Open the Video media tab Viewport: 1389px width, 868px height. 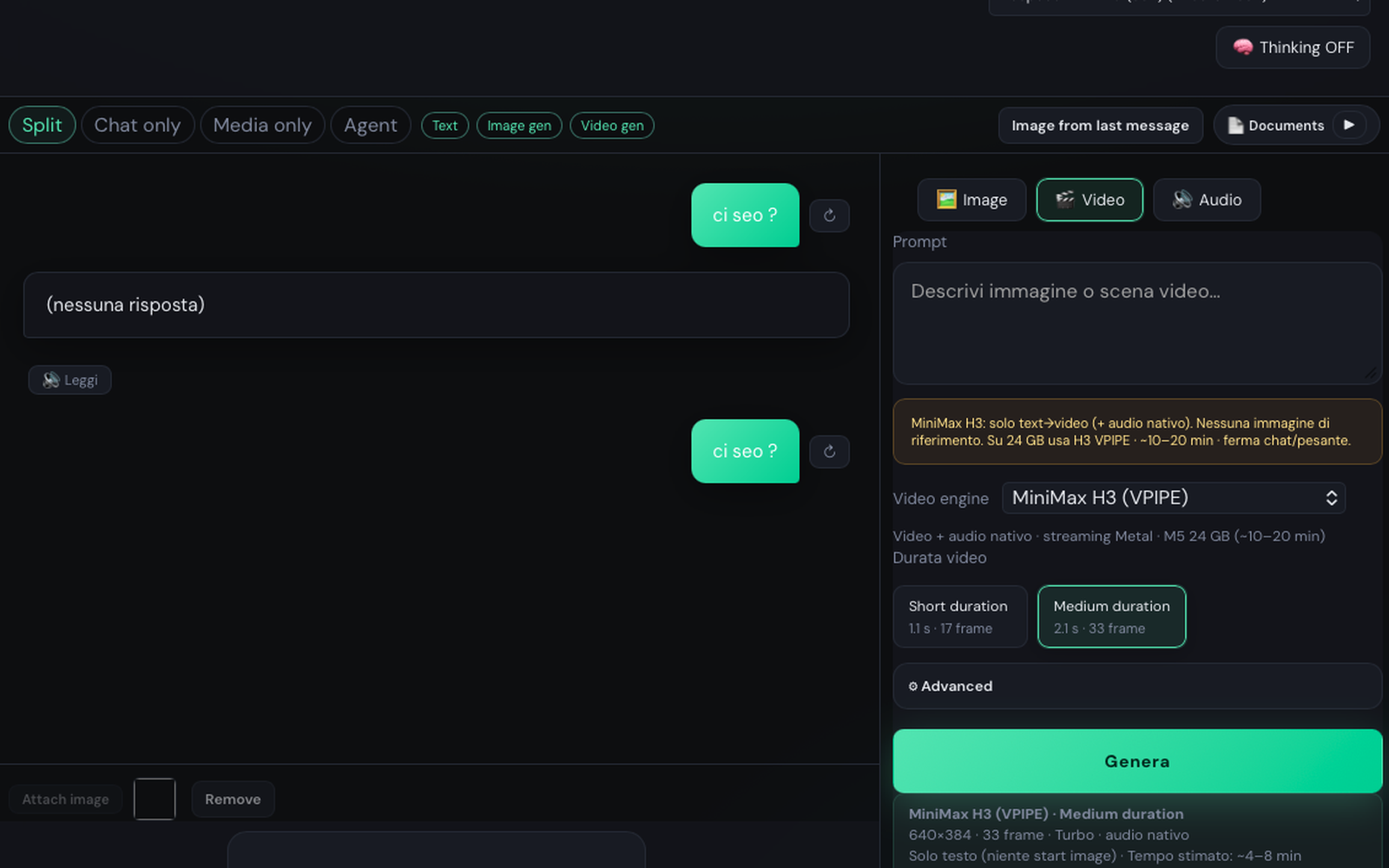[x=1089, y=200]
